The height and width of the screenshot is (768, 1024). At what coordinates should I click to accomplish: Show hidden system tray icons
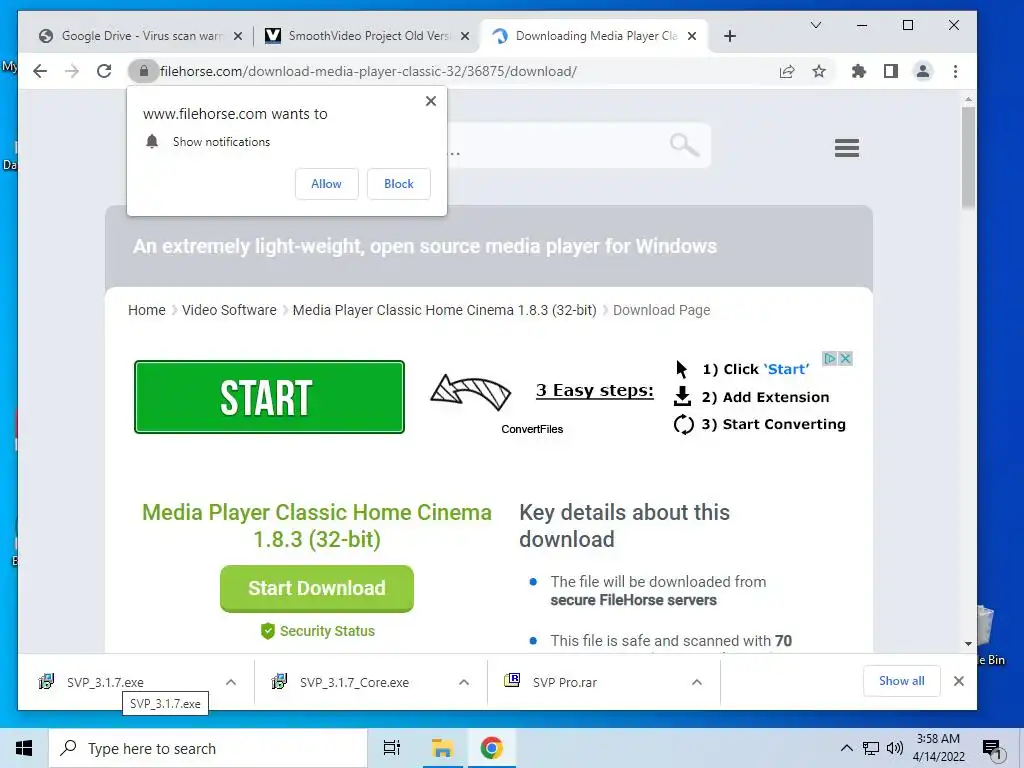[x=846, y=748]
